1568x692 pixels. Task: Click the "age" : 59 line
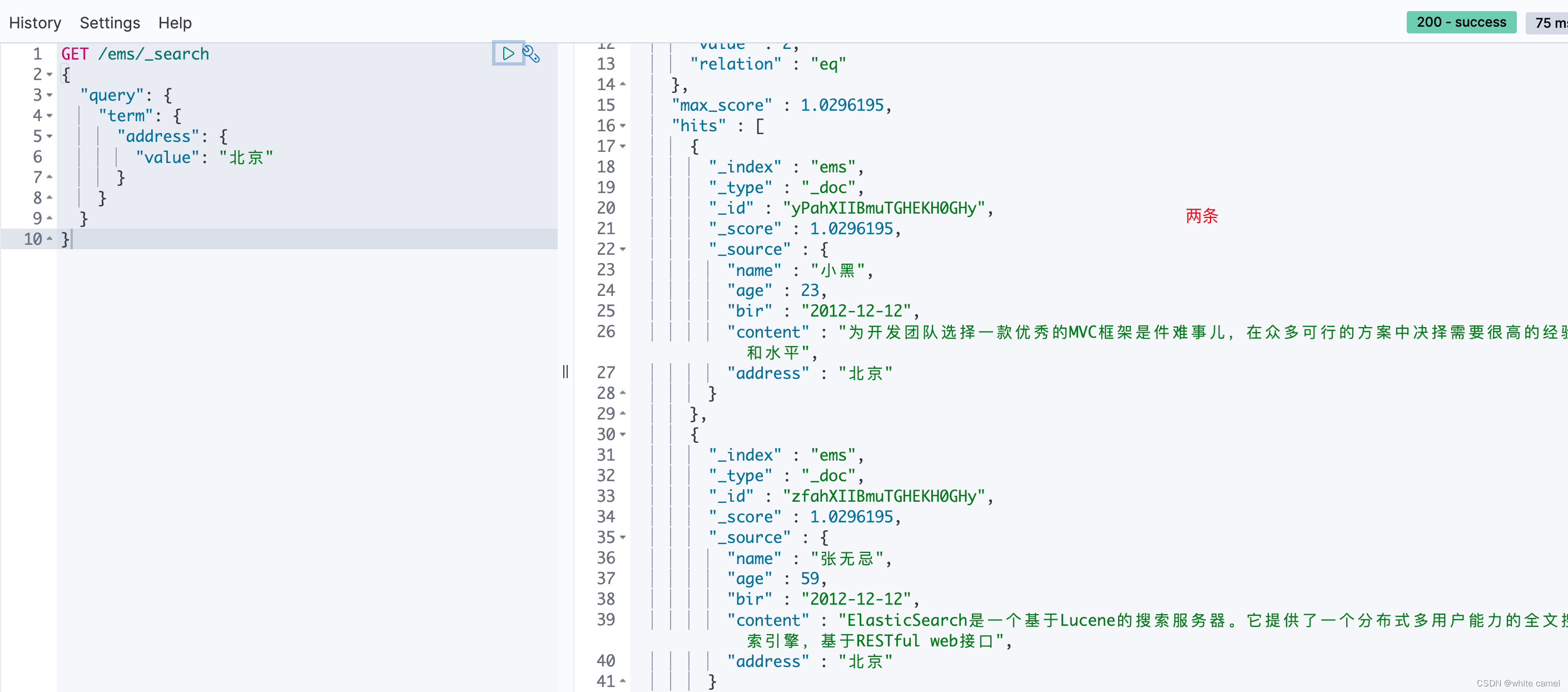click(x=777, y=579)
